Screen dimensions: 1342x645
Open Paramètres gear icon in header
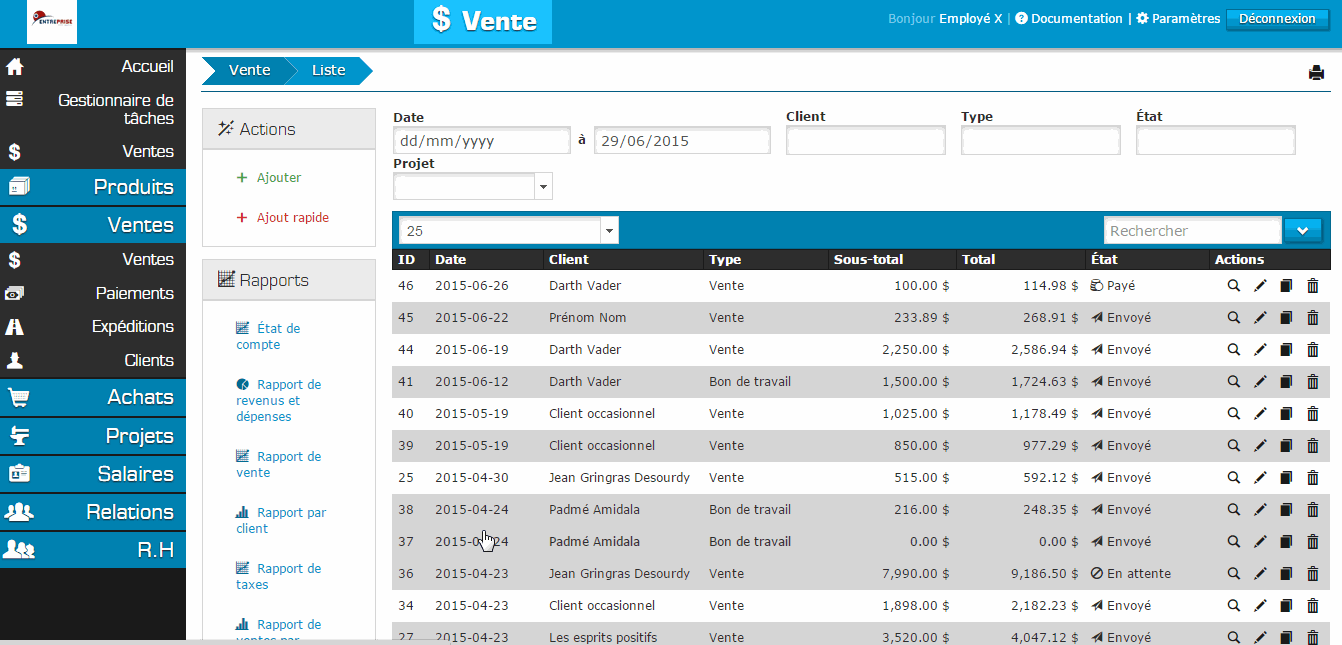(1143, 19)
